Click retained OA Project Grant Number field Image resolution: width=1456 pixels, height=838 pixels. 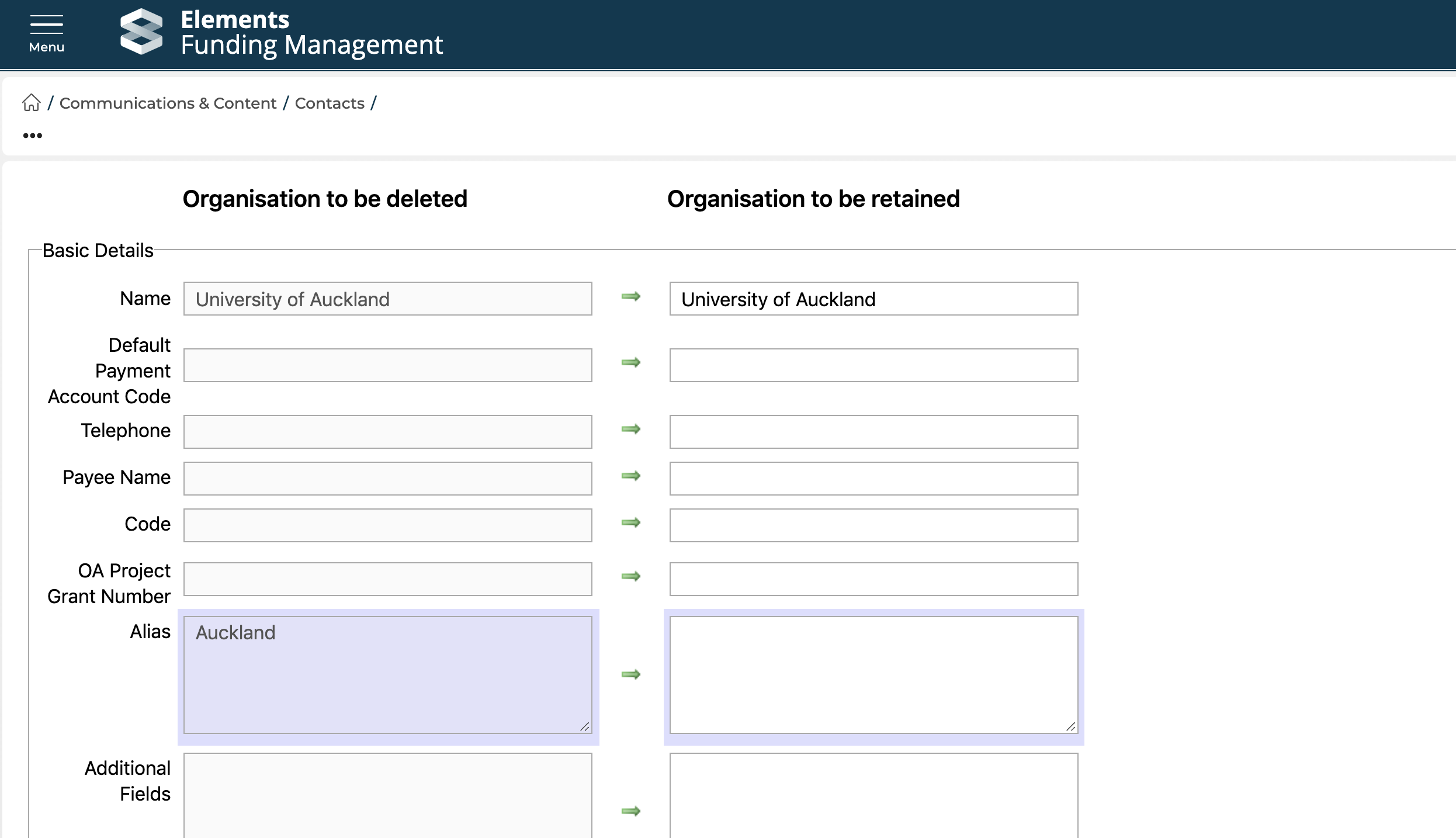(873, 579)
